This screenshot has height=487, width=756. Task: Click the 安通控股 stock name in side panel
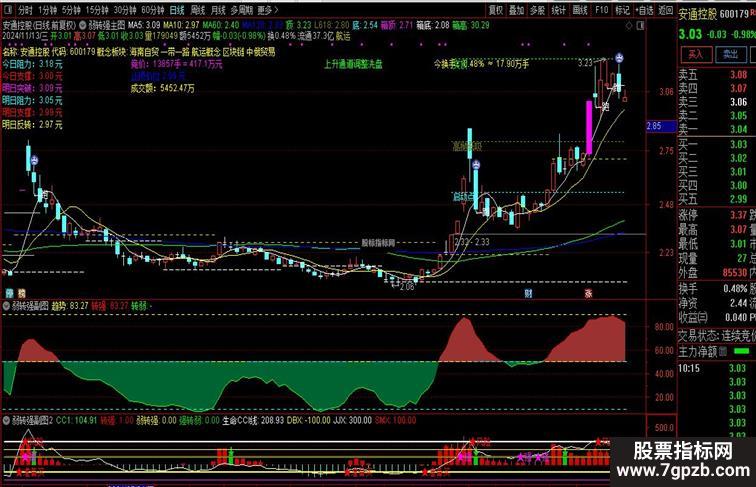[x=697, y=14]
